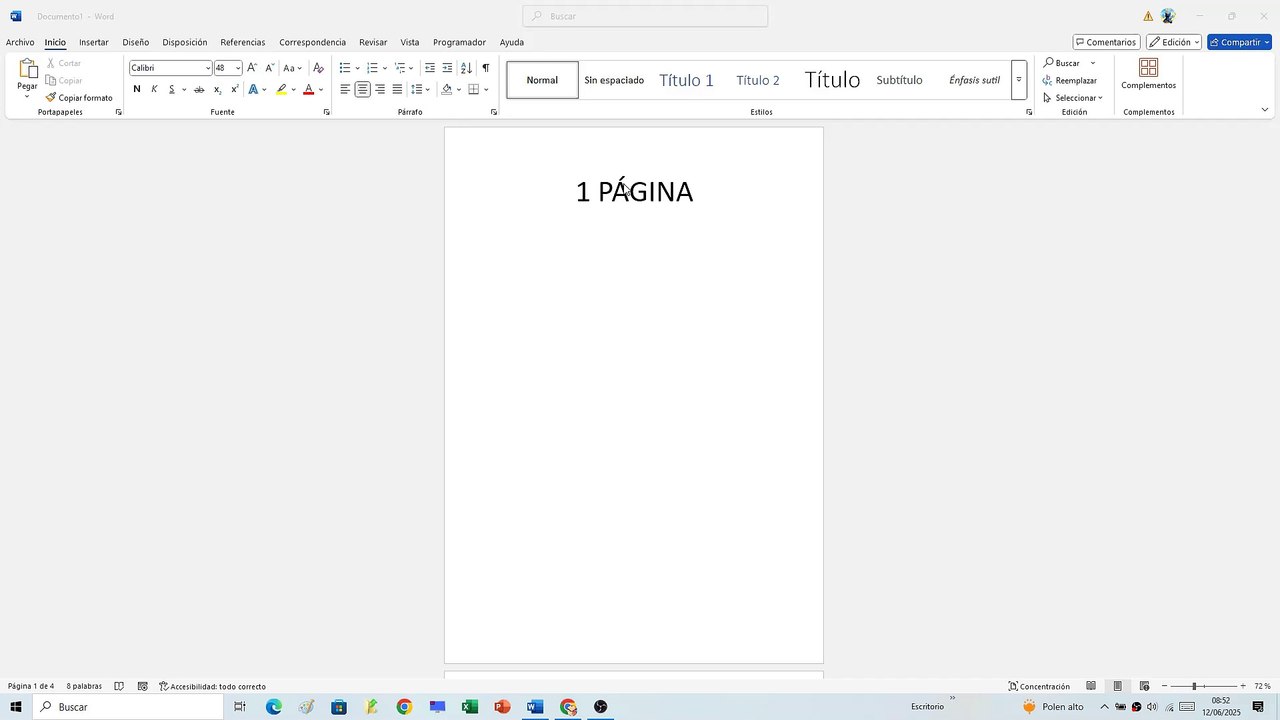Click the 1 PÁGINA heading text
The image size is (1280, 720).
coord(634,192)
